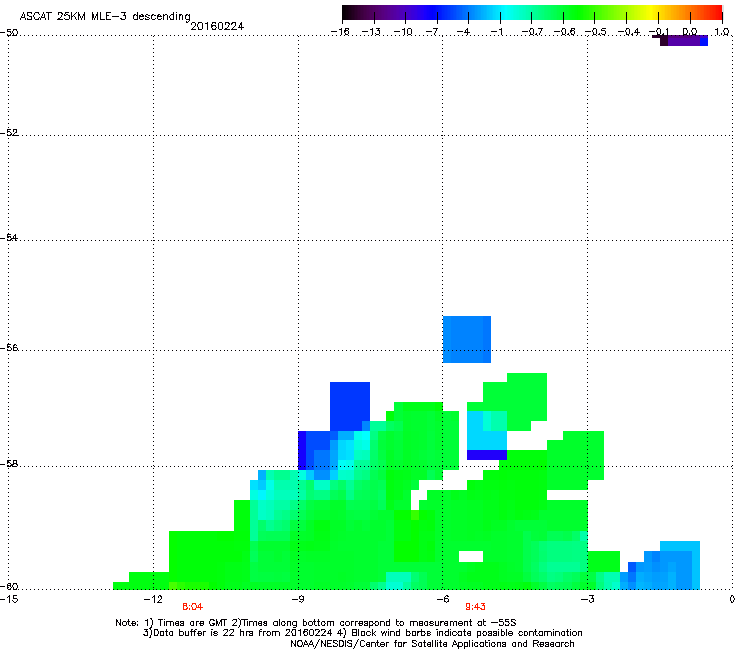This screenshot has height=650, width=740.
Task: Click the color bar tick label "-0.5"
Action: pyautogui.click(x=596, y=32)
